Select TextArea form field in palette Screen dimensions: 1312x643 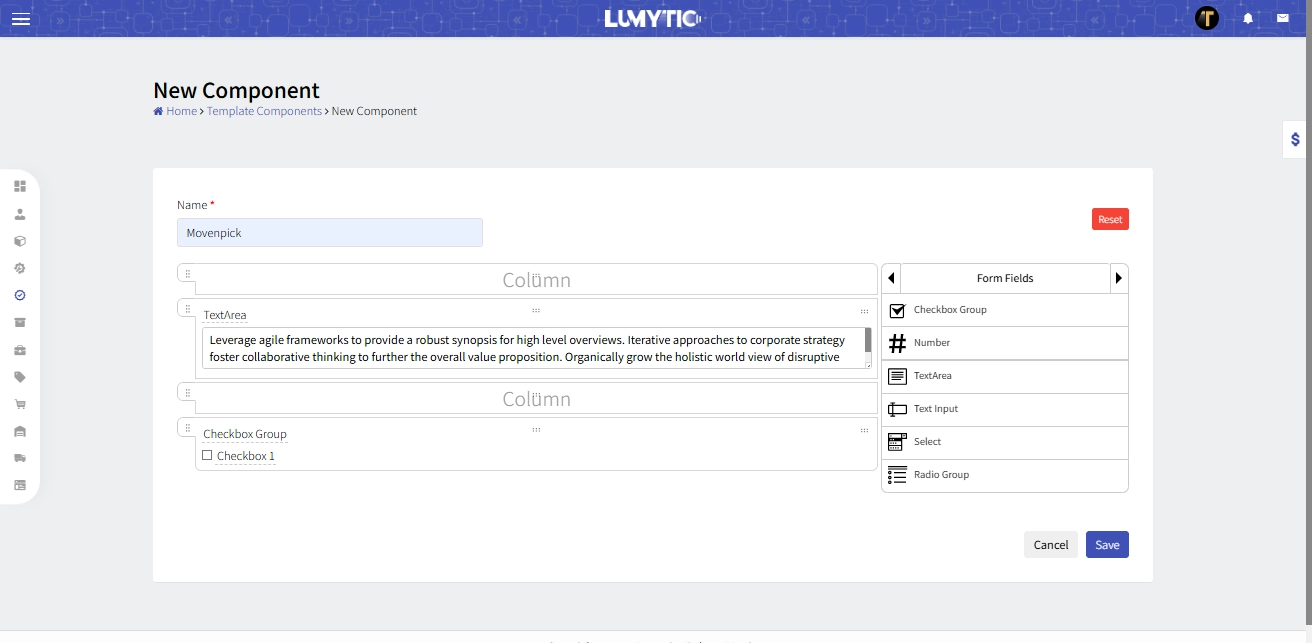pos(1005,376)
